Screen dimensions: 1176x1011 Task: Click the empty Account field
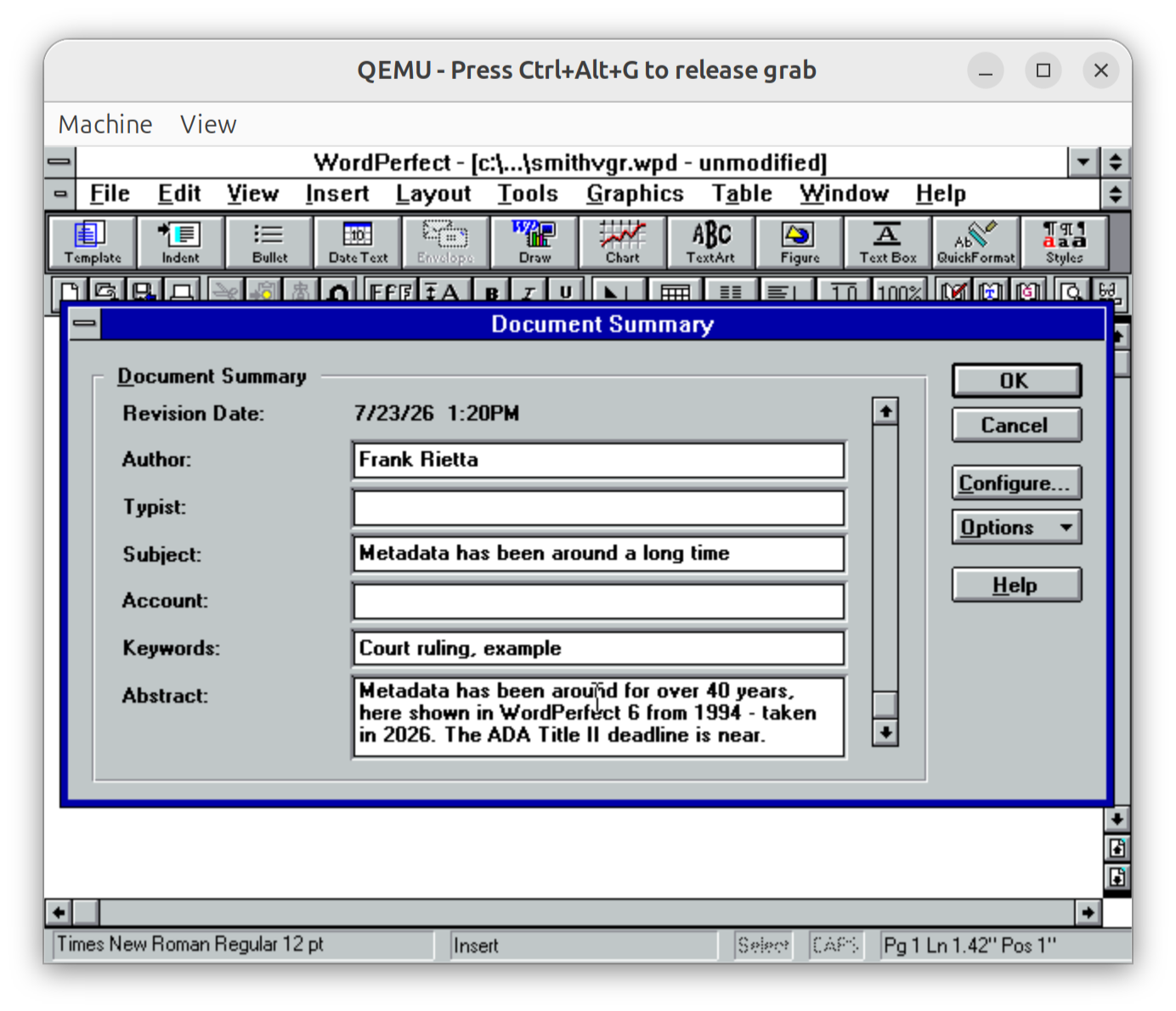599,602
